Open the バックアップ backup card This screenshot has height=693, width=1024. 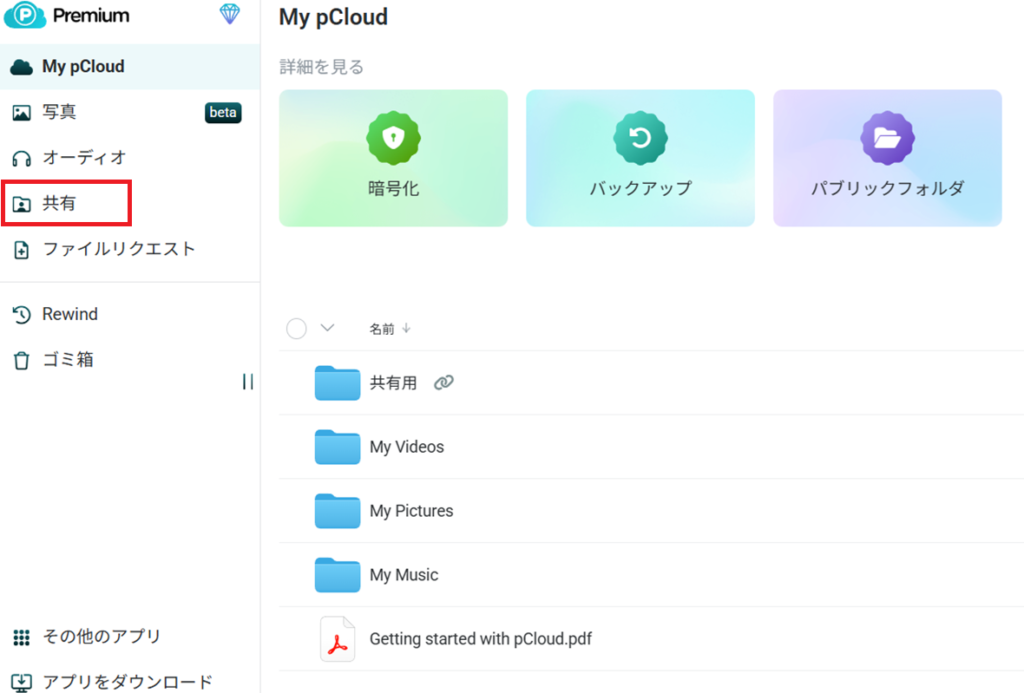(640, 158)
